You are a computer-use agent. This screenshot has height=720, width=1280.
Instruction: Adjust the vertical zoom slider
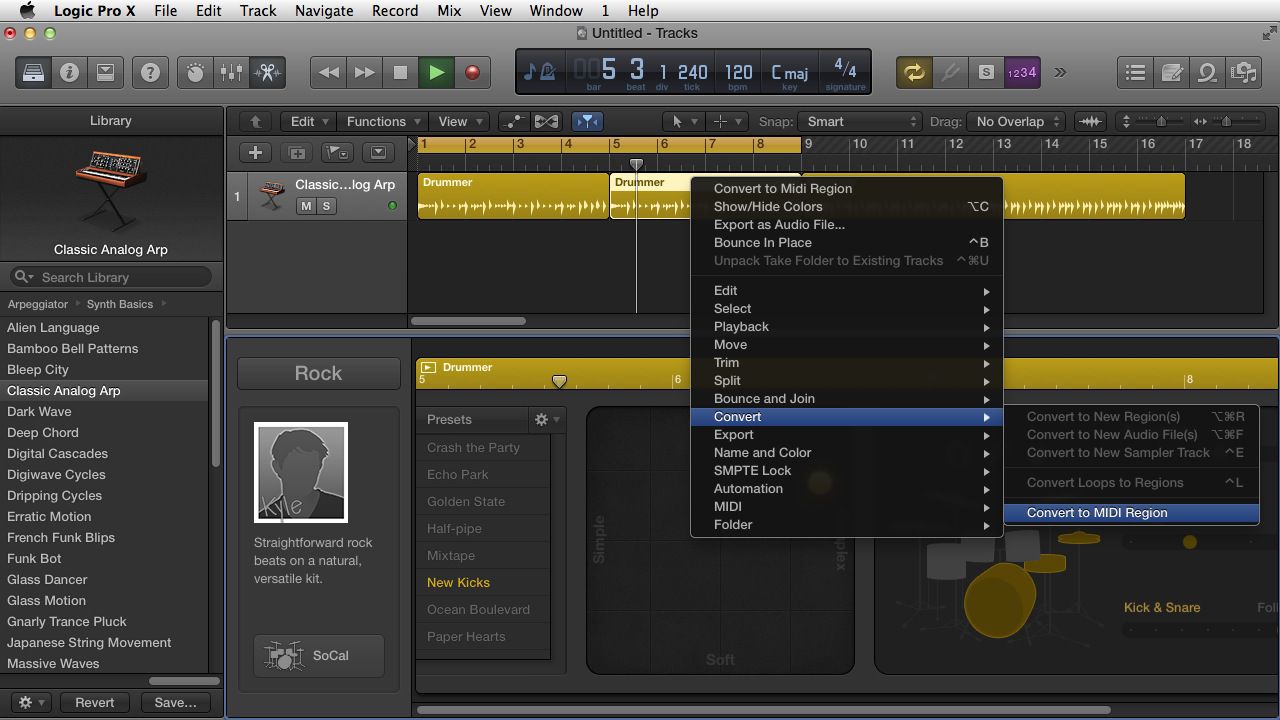1150,121
